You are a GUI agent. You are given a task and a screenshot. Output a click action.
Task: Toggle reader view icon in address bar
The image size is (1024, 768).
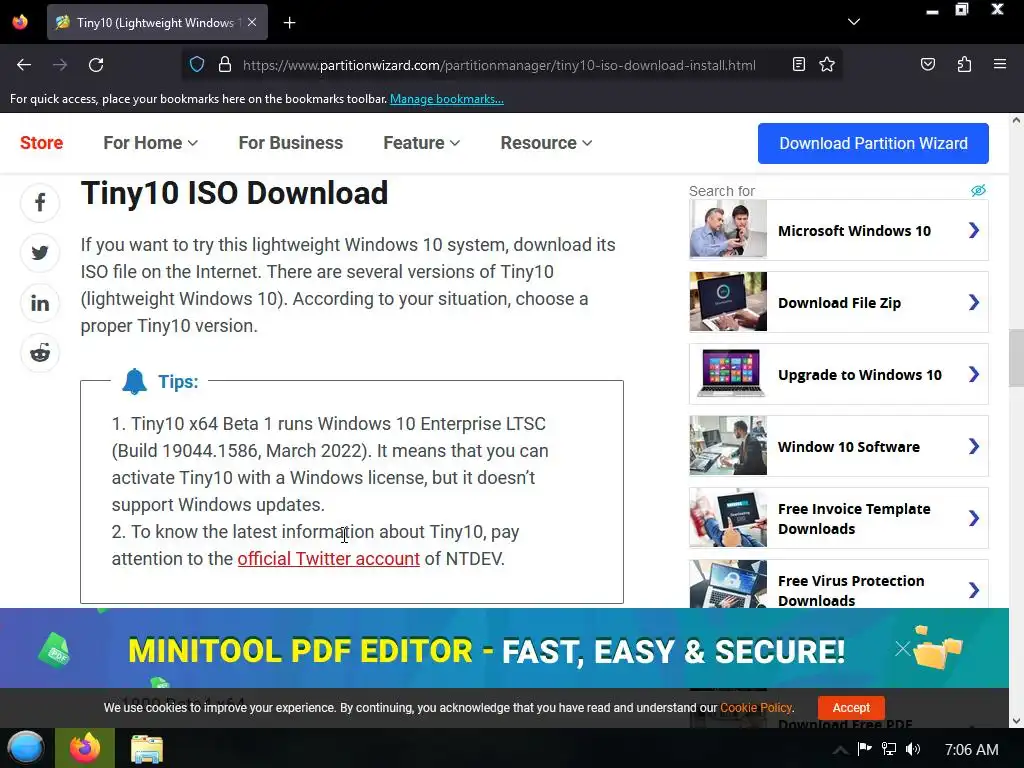[799, 64]
